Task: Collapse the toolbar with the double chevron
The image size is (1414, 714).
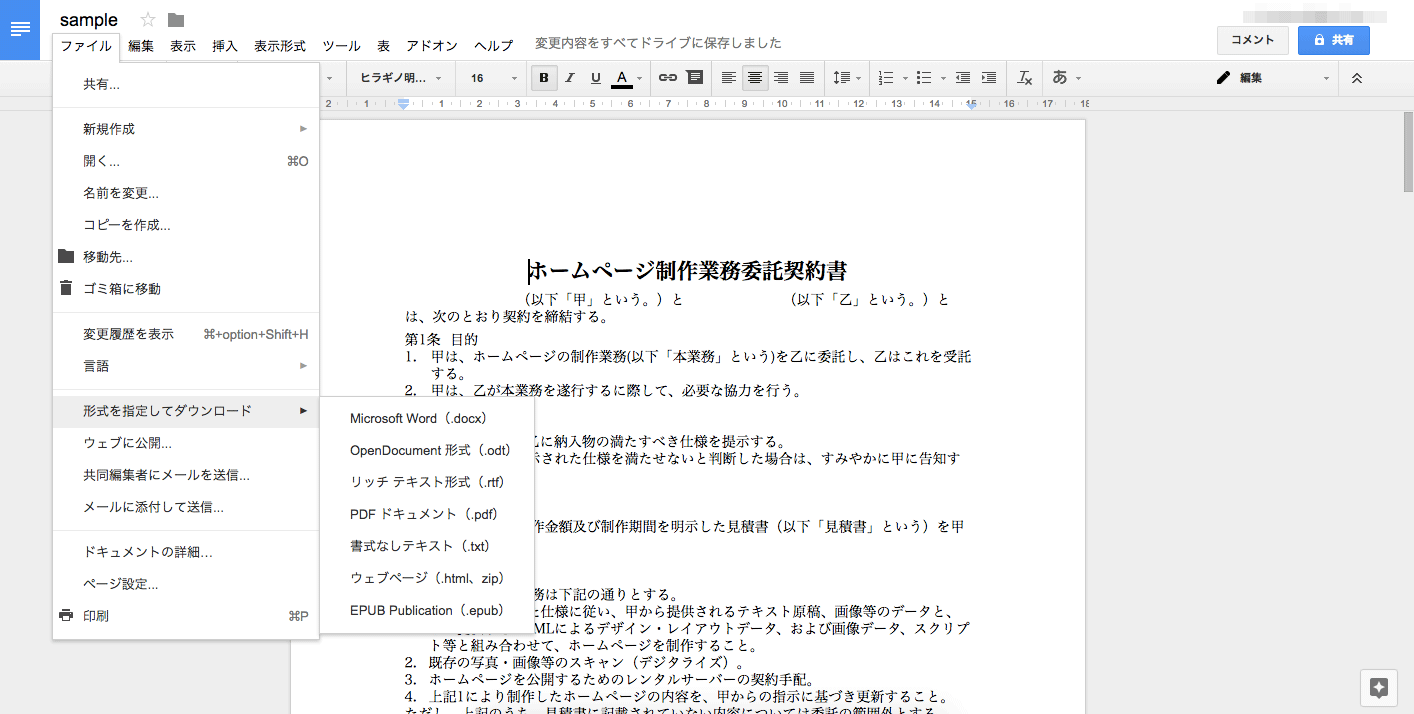Action: point(1357,78)
